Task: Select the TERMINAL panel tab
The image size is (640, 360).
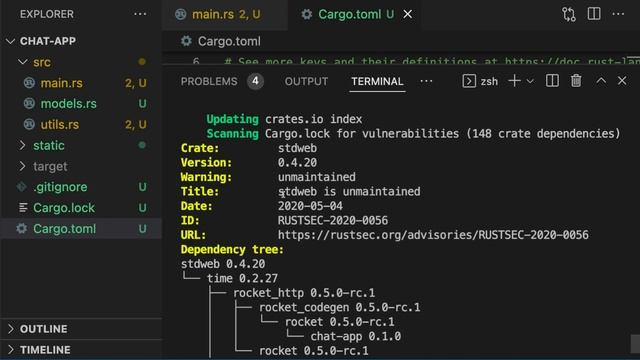Action: tap(377, 81)
